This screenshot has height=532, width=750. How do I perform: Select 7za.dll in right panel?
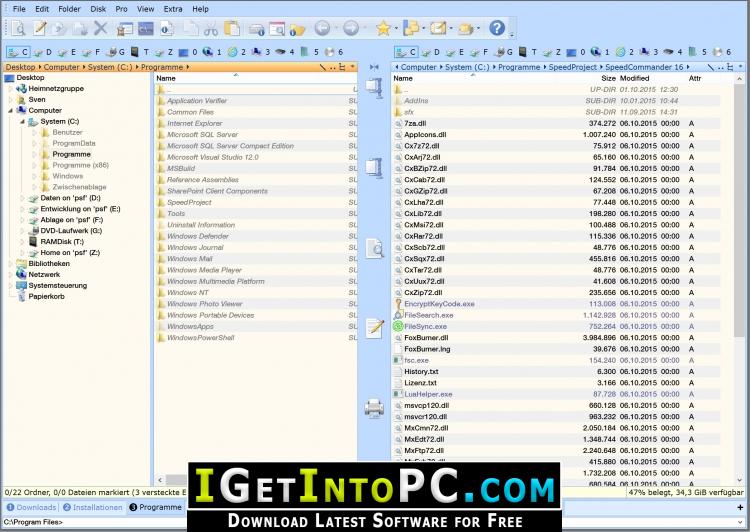coord(415,123)
